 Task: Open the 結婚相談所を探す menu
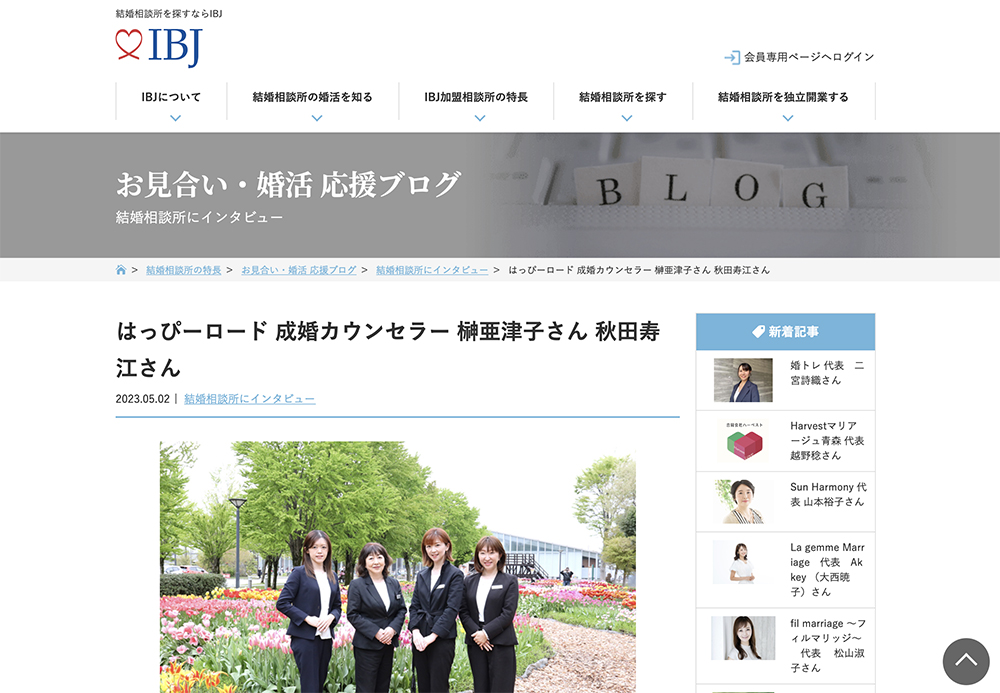click(622, 98)
